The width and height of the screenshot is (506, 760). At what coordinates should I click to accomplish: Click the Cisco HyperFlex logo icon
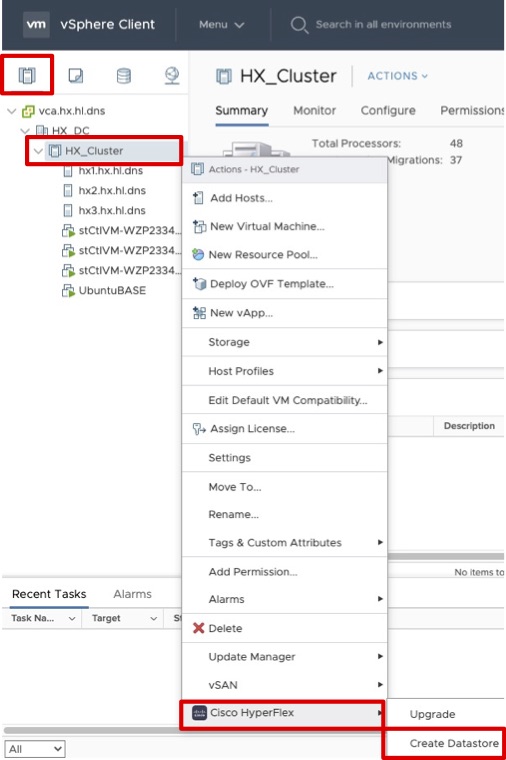pyautogui.click(x=199, y=713)
